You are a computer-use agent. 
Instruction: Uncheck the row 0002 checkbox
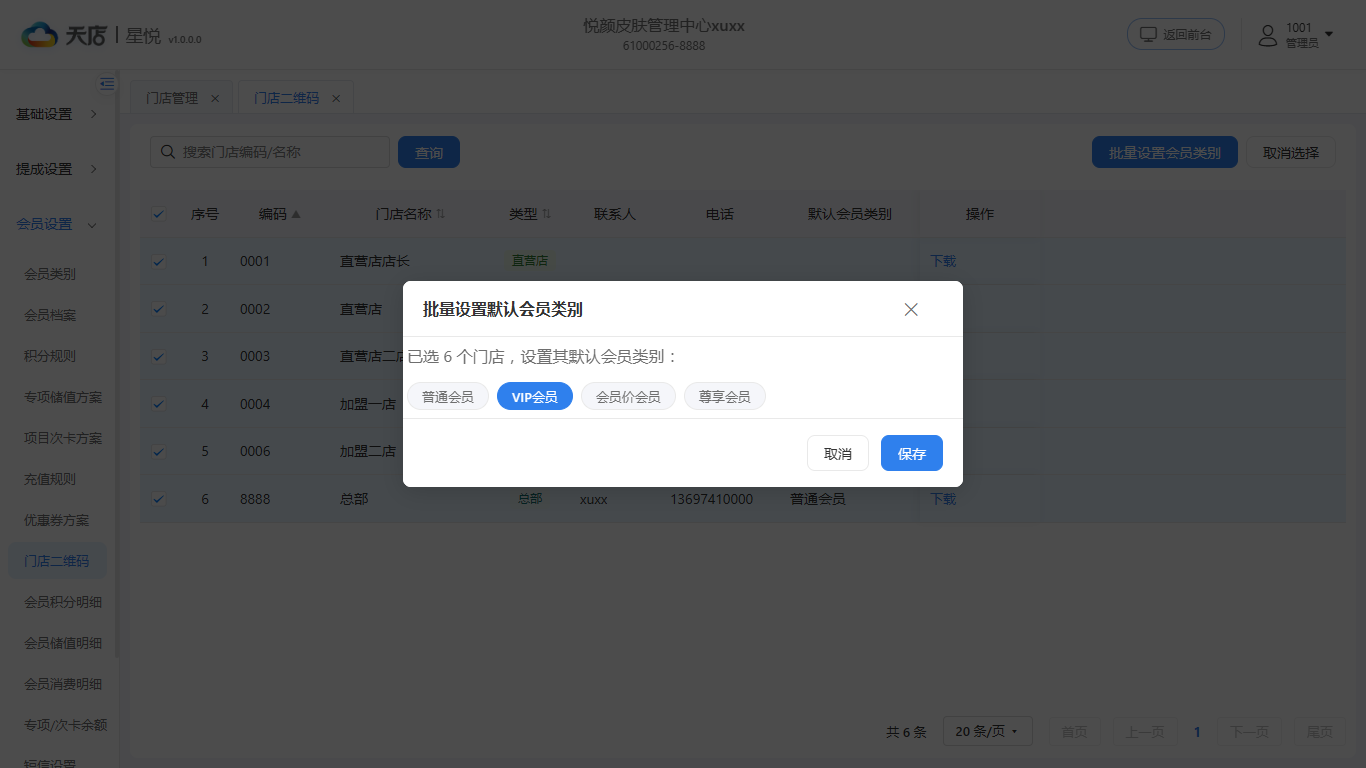coord(158,309)
